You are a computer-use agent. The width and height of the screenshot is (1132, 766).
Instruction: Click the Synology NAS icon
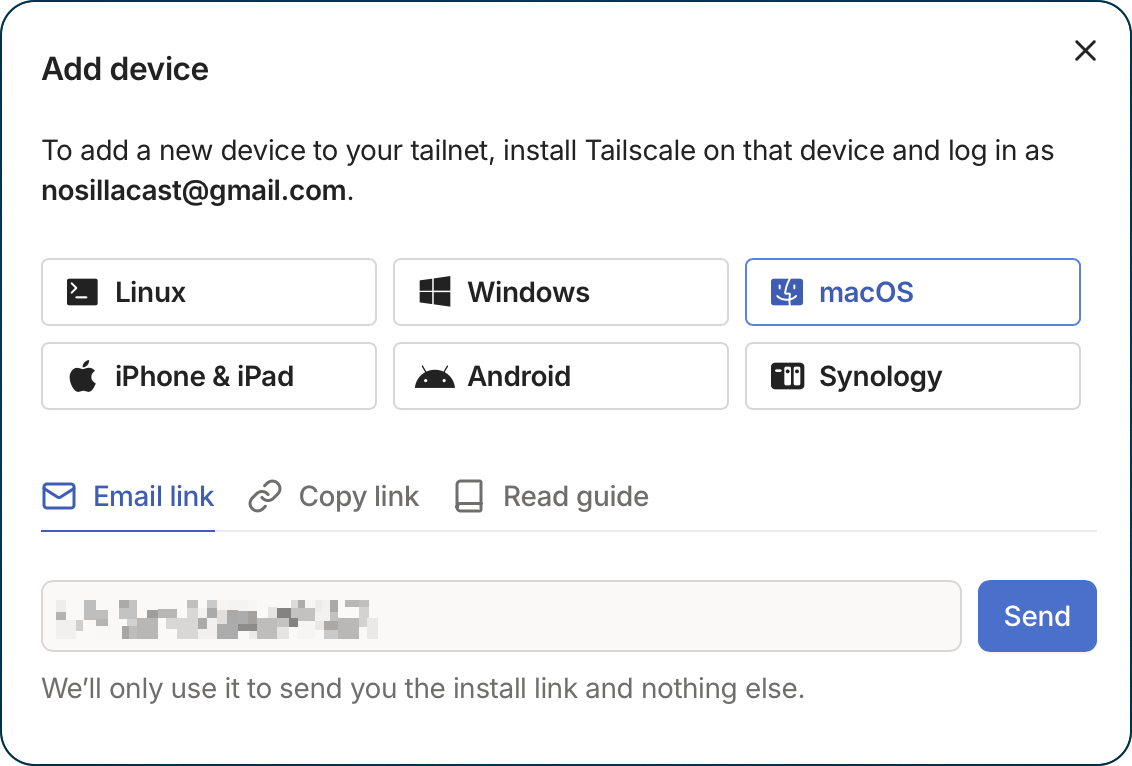(787, 376)
